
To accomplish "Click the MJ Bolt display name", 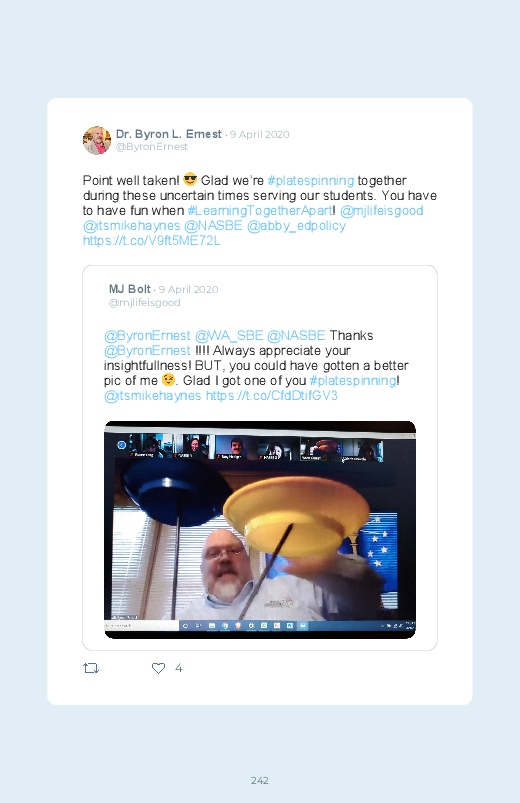I will [130, 289].
